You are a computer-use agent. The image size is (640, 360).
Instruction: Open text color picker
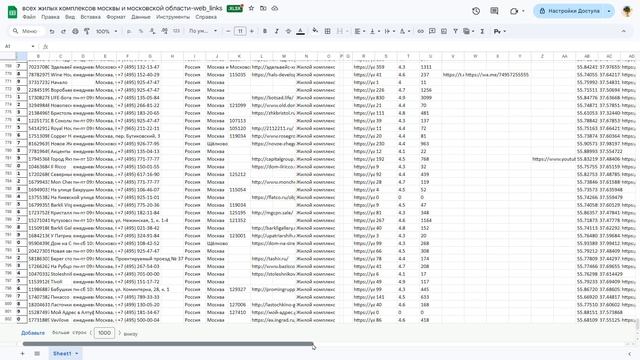click(x=300, y=31)
